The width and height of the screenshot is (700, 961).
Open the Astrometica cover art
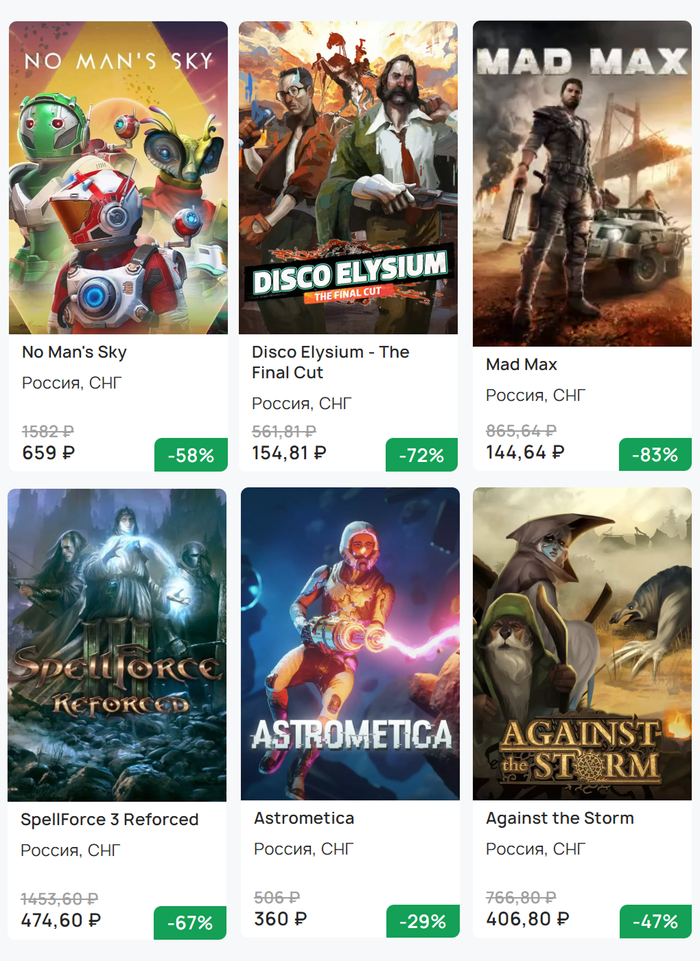point(350,644)
